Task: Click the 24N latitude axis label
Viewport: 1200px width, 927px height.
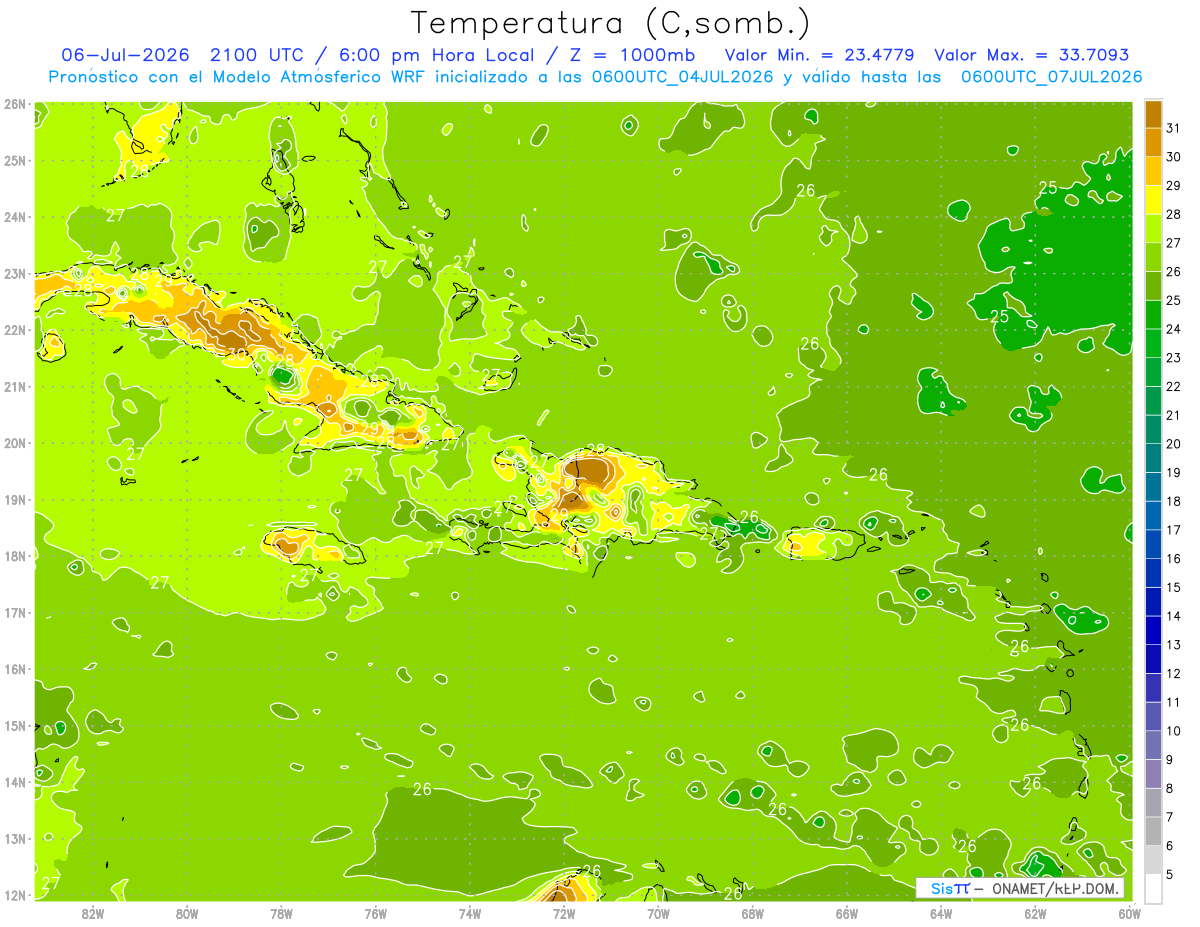Action: pos(14,217)
